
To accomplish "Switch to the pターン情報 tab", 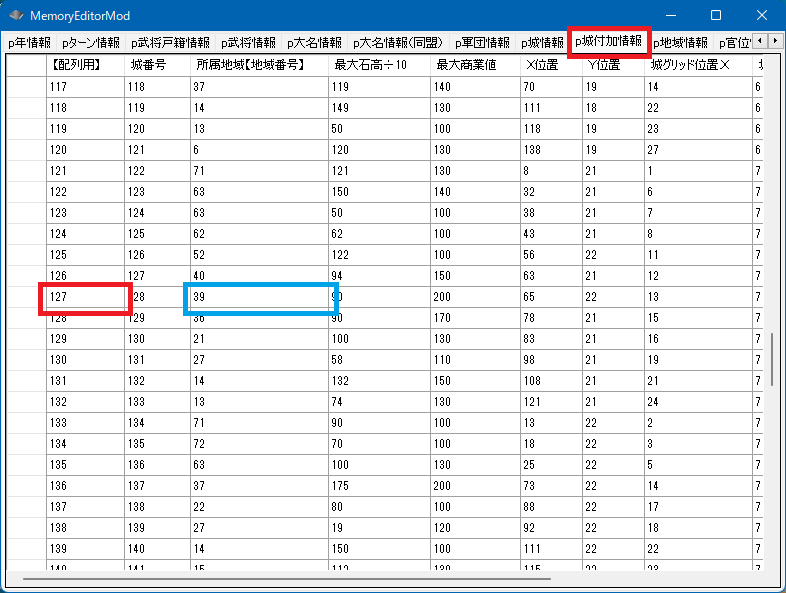I will pyautogui.click(x=90, y=43).
